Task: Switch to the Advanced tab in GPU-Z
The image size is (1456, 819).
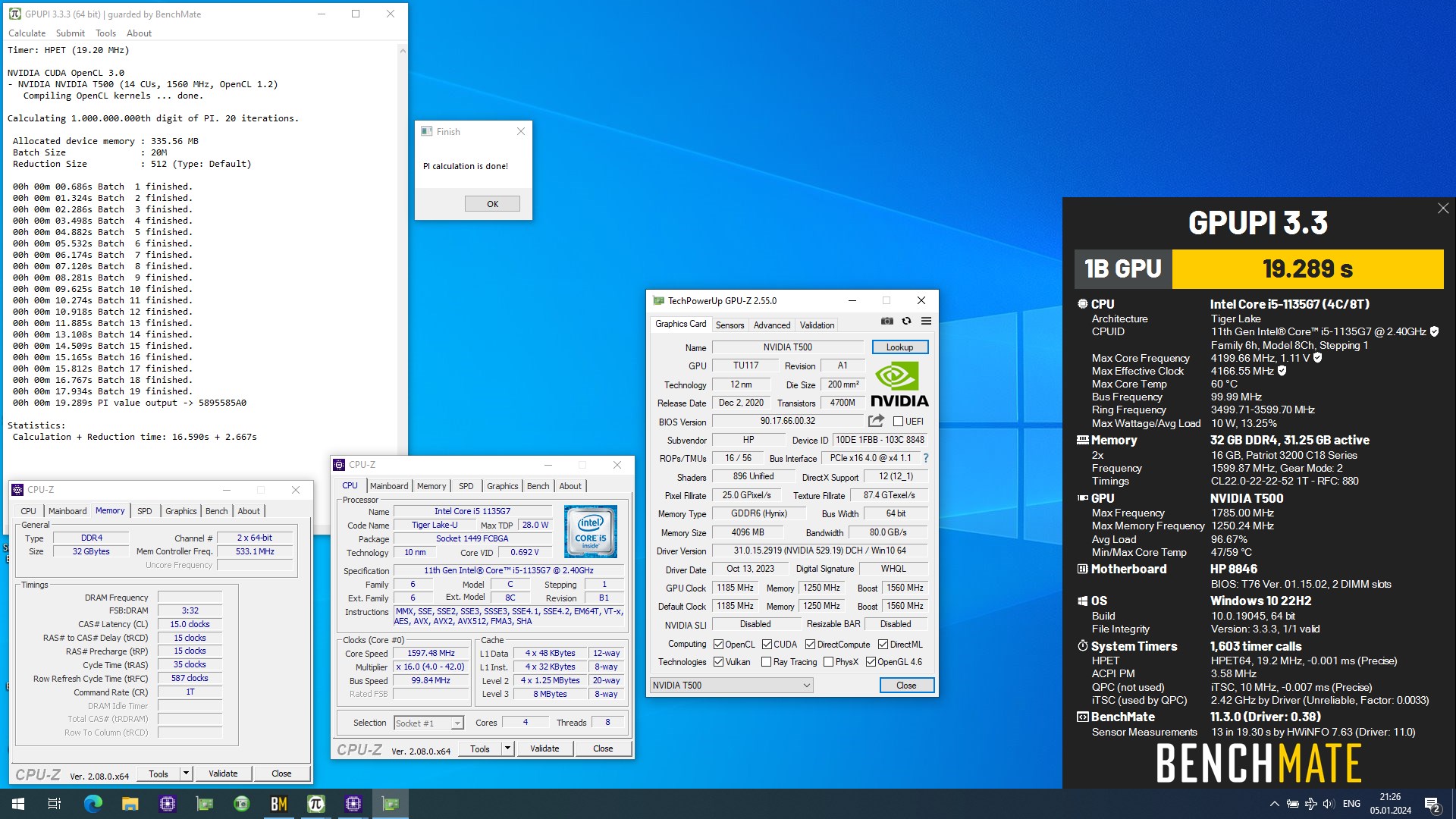Action: (x=772, y=325)
